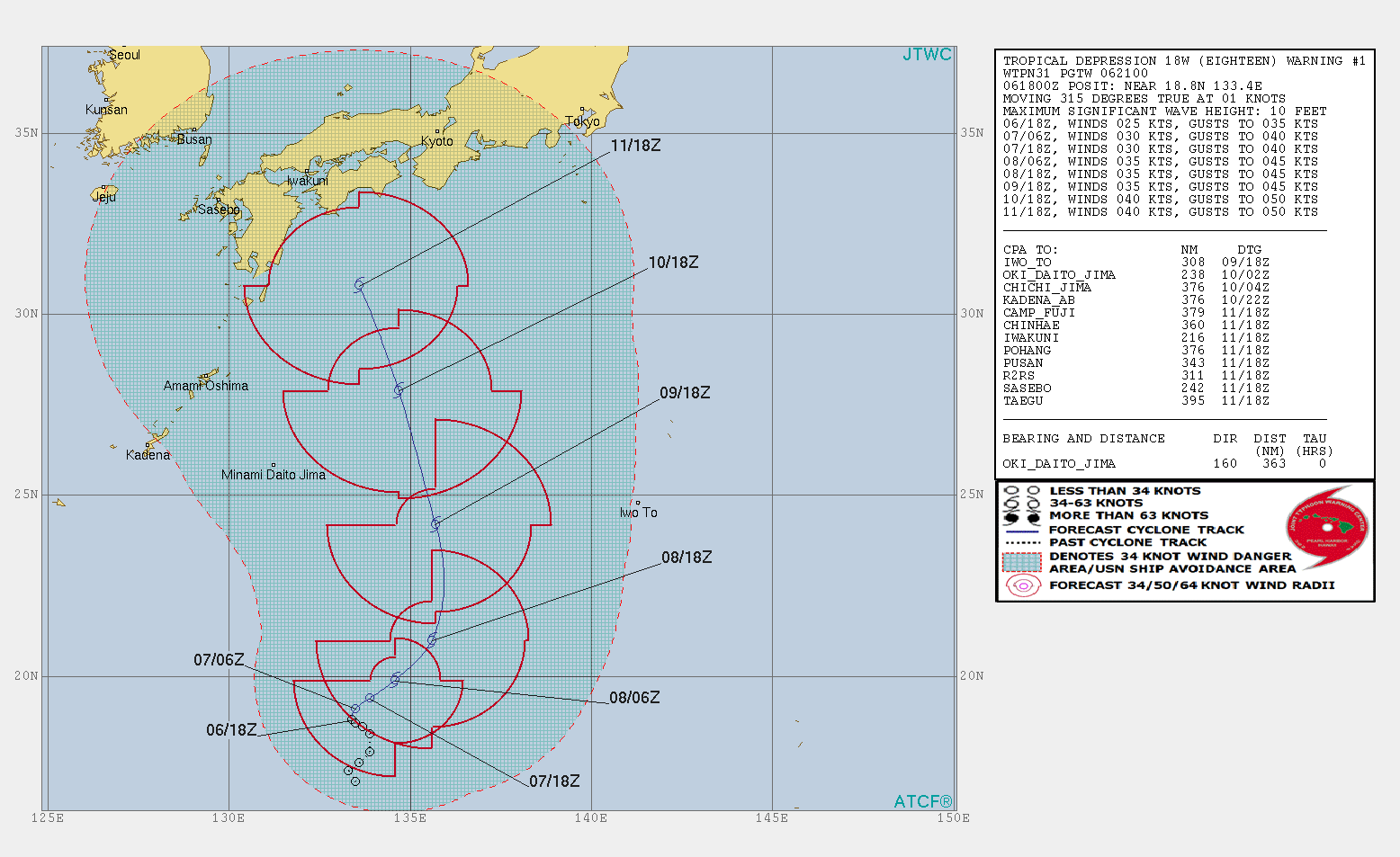Click the 'Iwakuni' label on the map
The width and height of the screenshot is (1400, 857).
pos(308,181)
